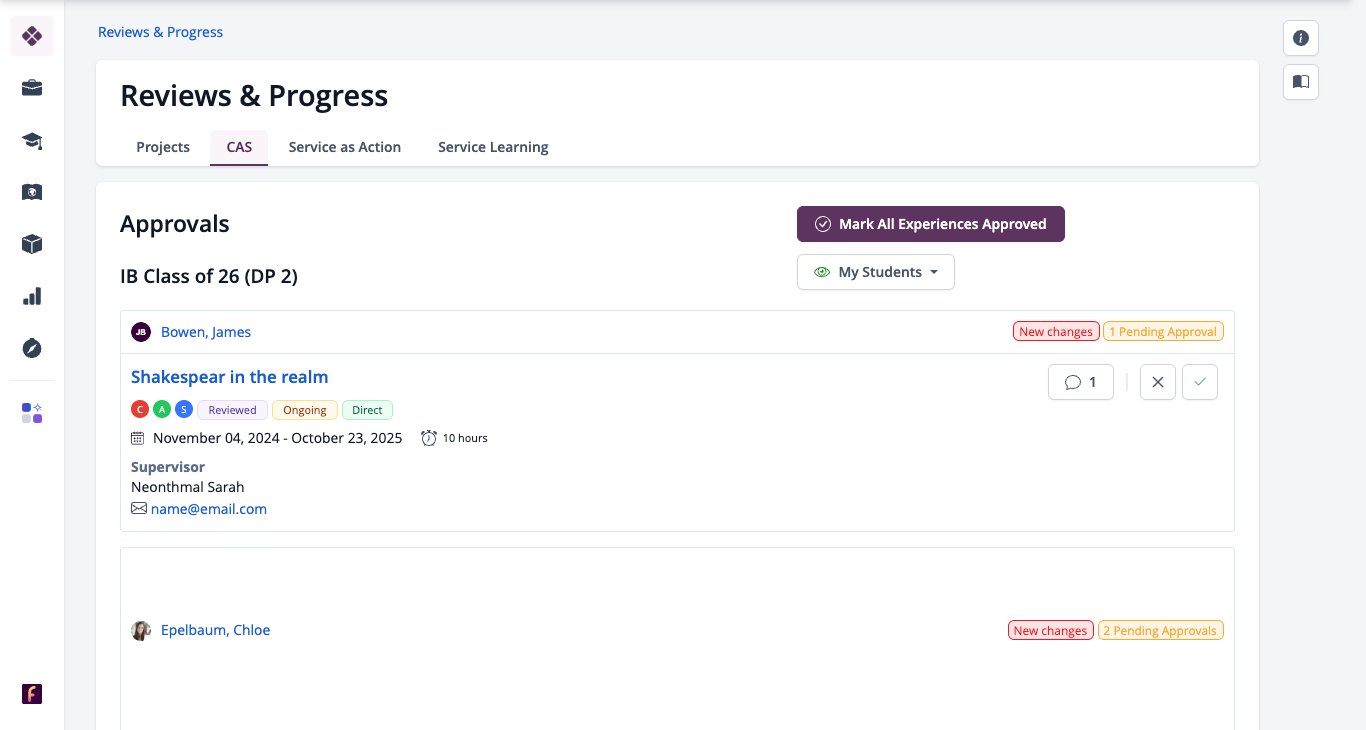Open the graduation cap sidebar icon
1366x730 pixels.
32,140
